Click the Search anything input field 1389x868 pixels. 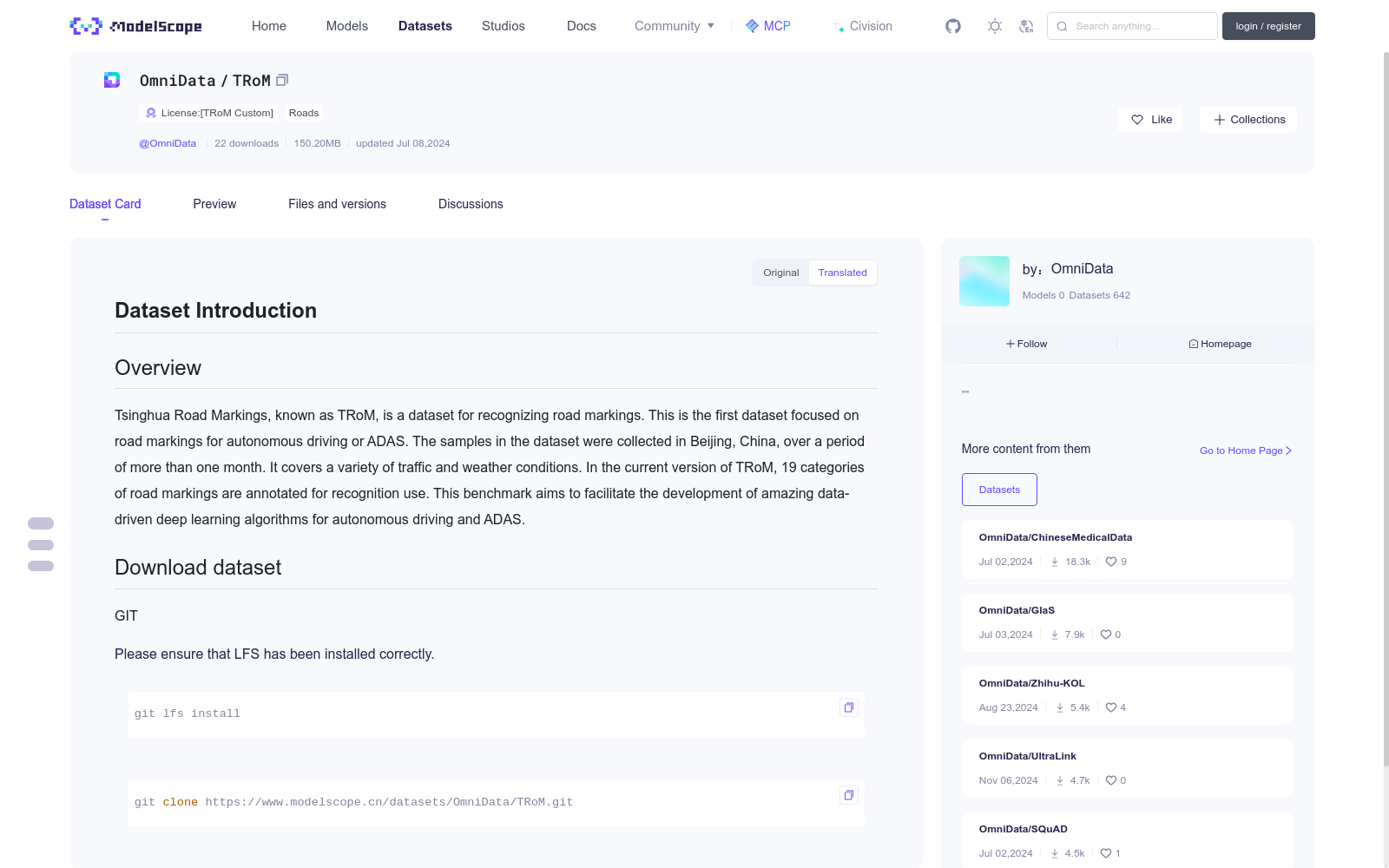tap(1132, 26)
